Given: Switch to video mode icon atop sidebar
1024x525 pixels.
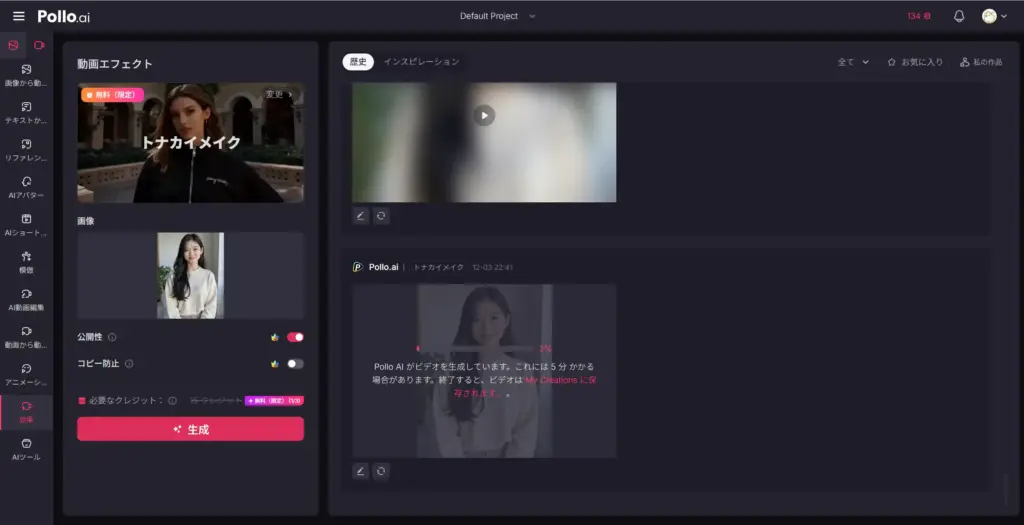Looking at the screenshot, I should (40, 45).
